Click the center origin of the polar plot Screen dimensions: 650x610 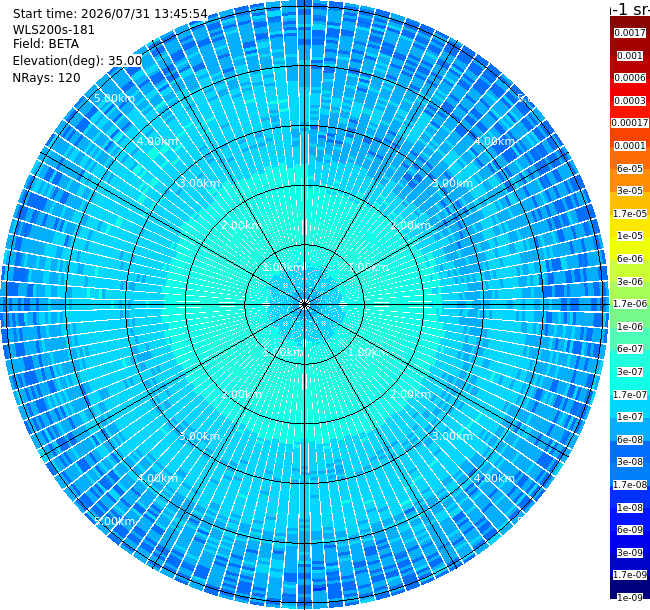(304, 305)
